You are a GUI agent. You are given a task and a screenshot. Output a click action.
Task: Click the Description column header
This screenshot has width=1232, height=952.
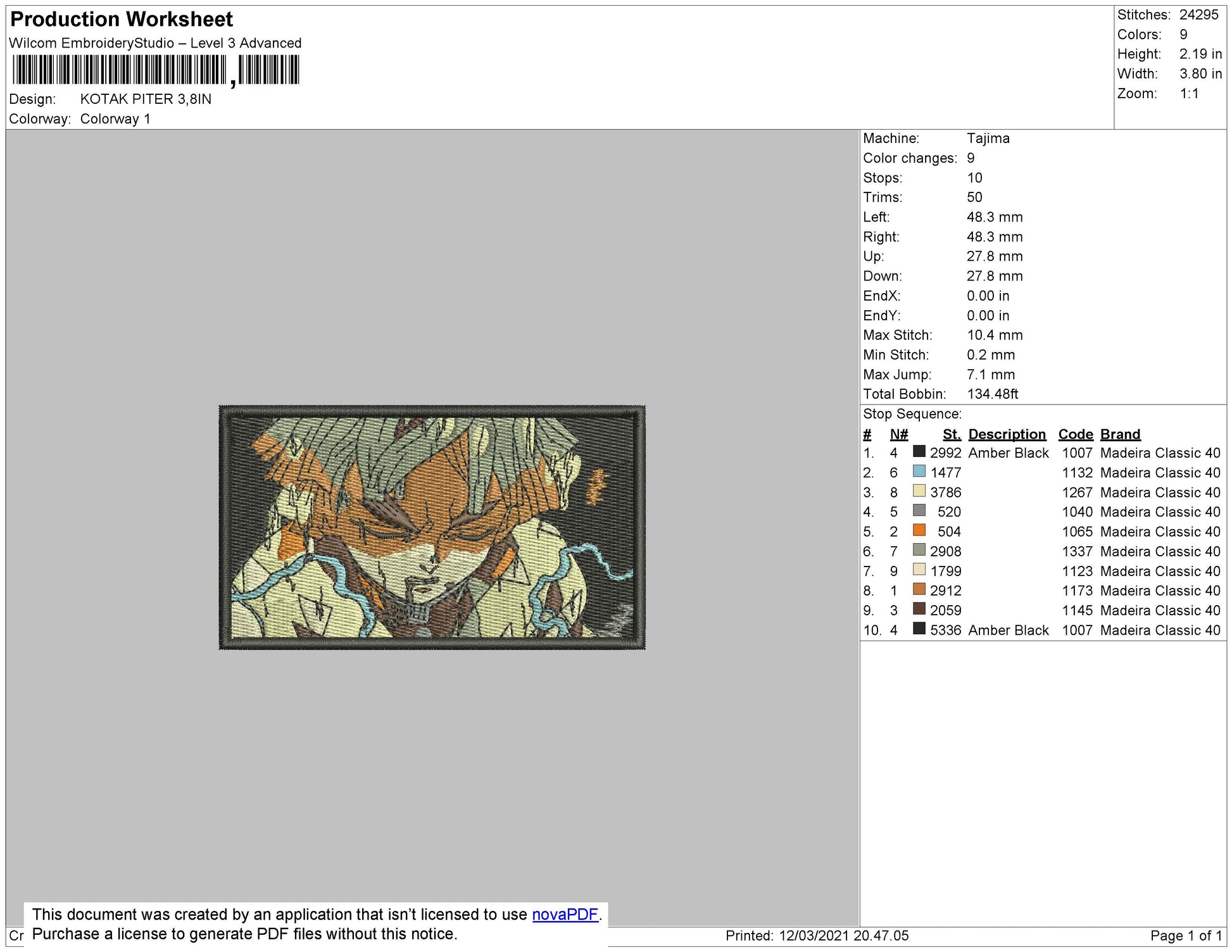point(1007,434)
